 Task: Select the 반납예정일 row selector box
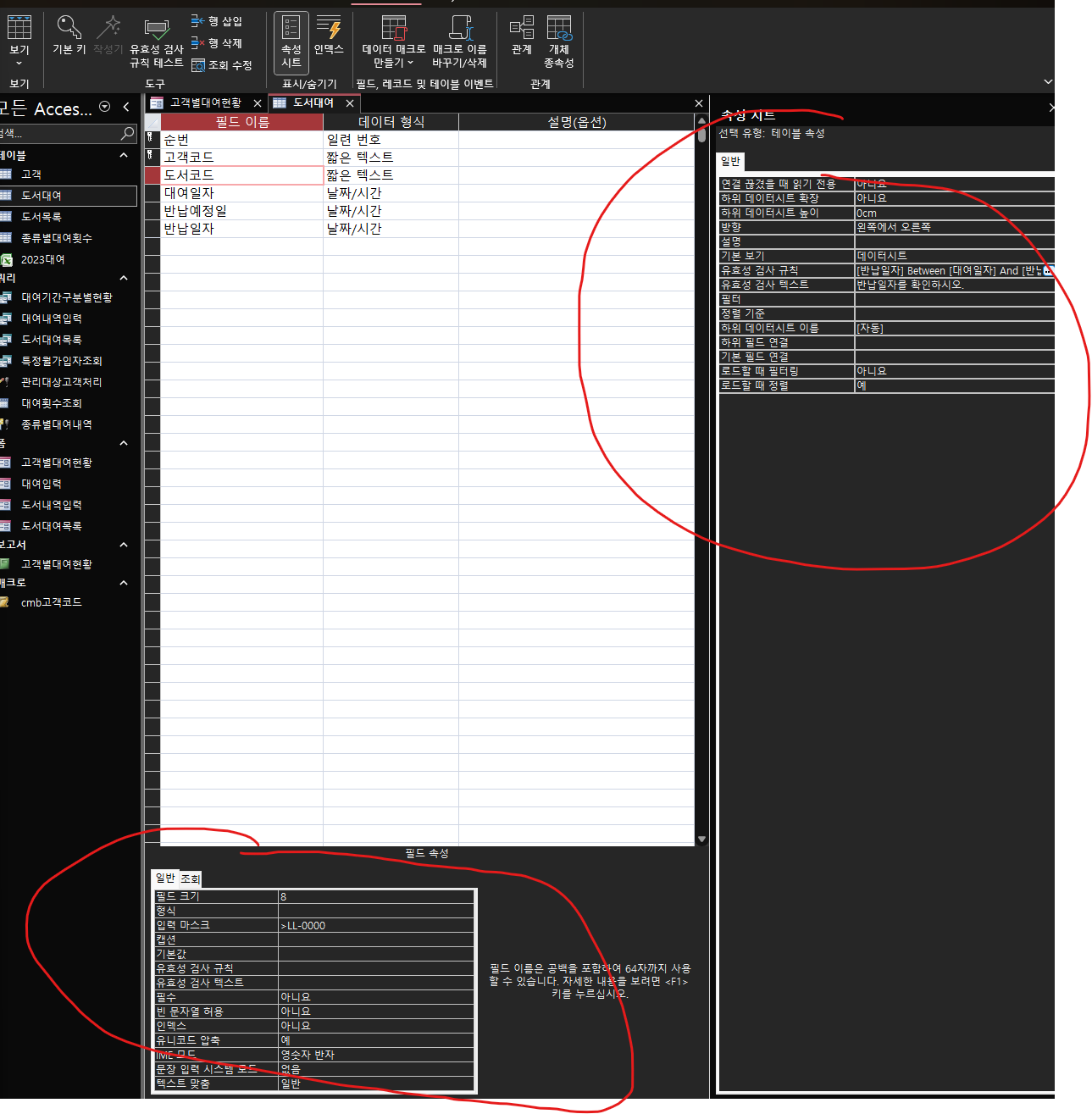(x=152, y=211)
